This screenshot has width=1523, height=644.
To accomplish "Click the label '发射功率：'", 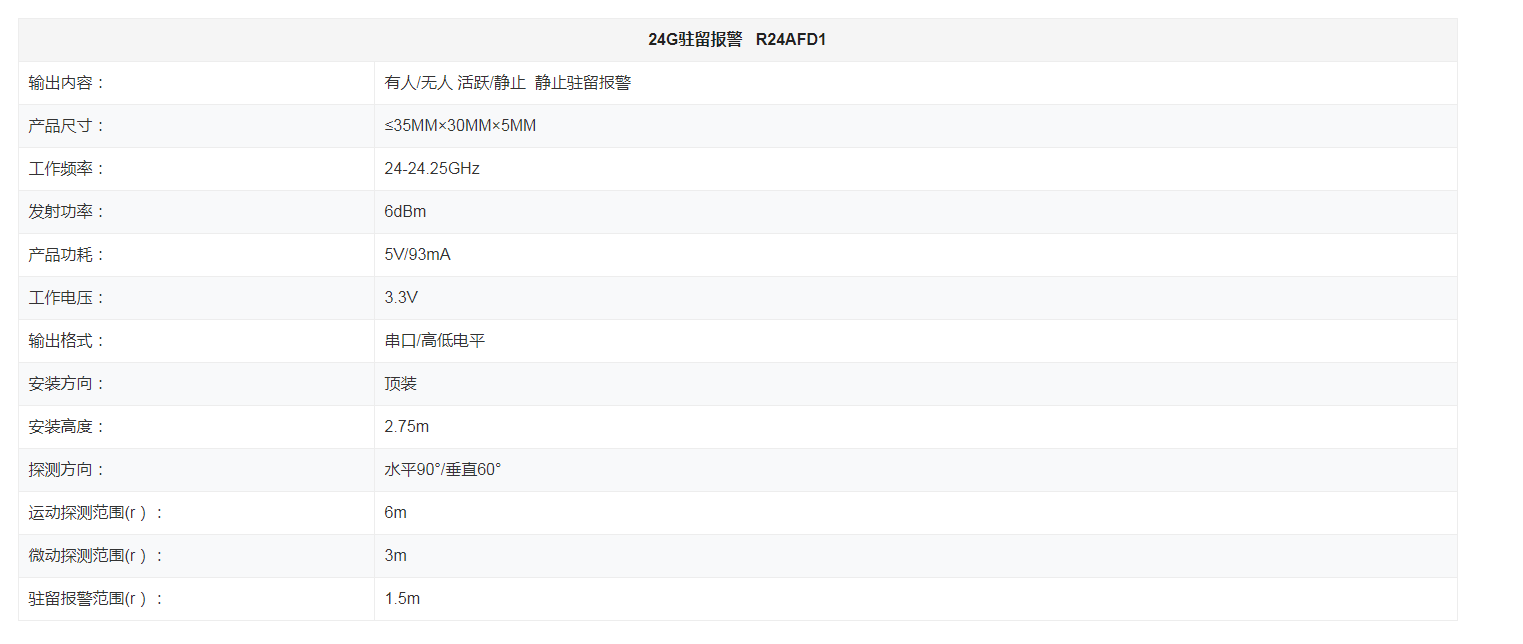I will coord(67,212).
